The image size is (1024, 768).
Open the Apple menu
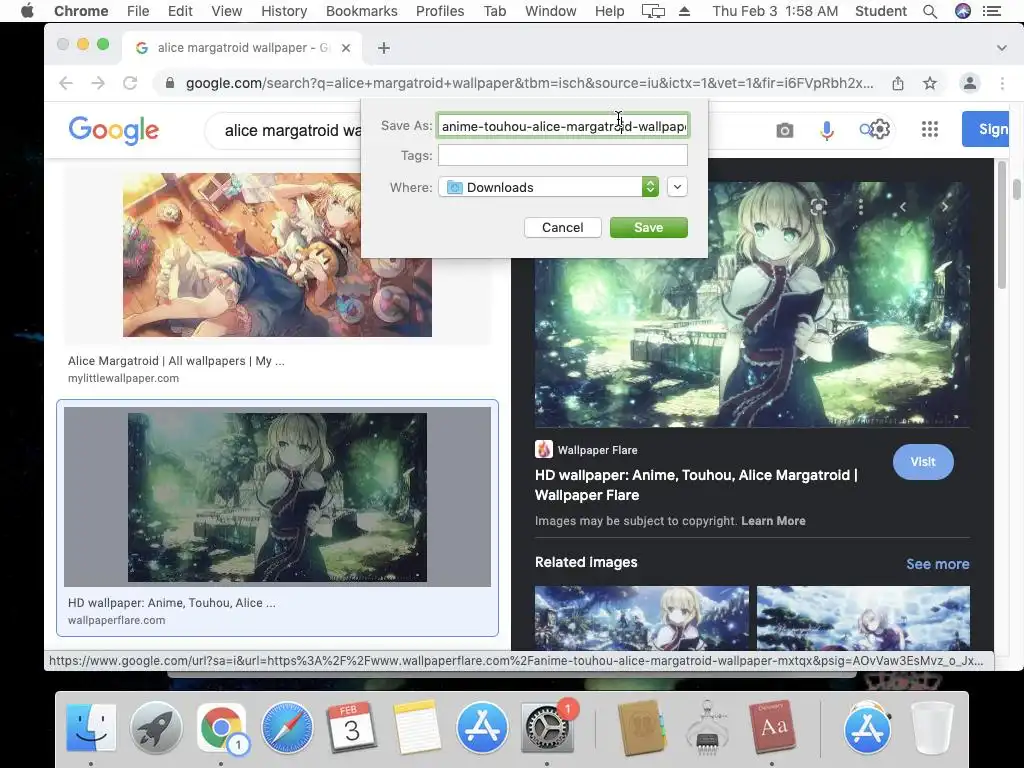pos(27,11)
